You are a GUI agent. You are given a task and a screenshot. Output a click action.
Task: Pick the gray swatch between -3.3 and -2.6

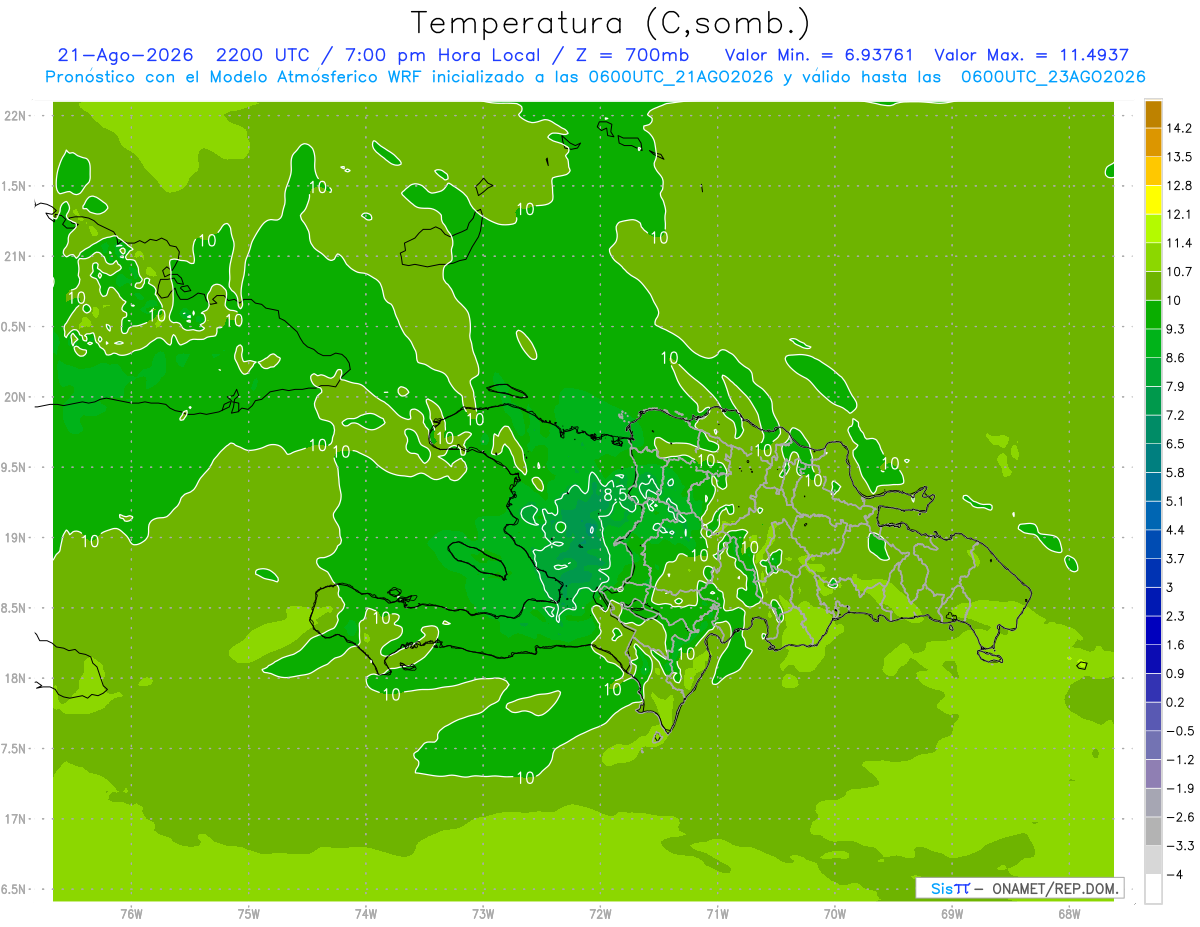[x=1153, y=831]
